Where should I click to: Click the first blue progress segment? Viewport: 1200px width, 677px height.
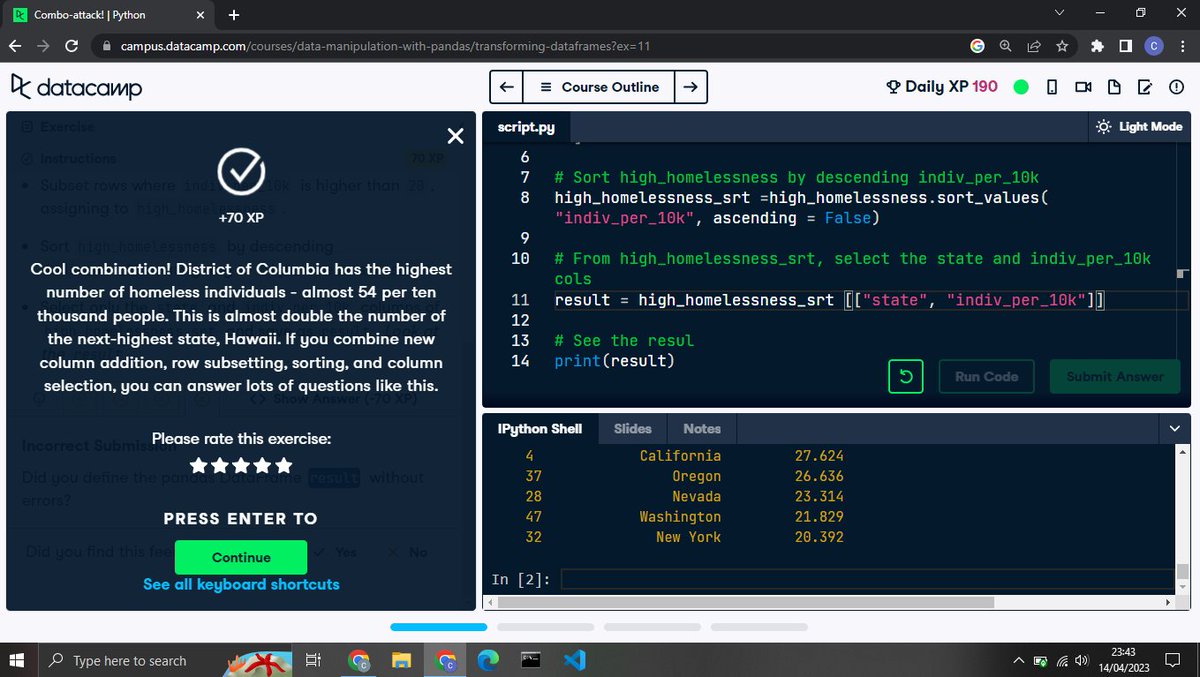pyautogui.click(x=438, y=627)
